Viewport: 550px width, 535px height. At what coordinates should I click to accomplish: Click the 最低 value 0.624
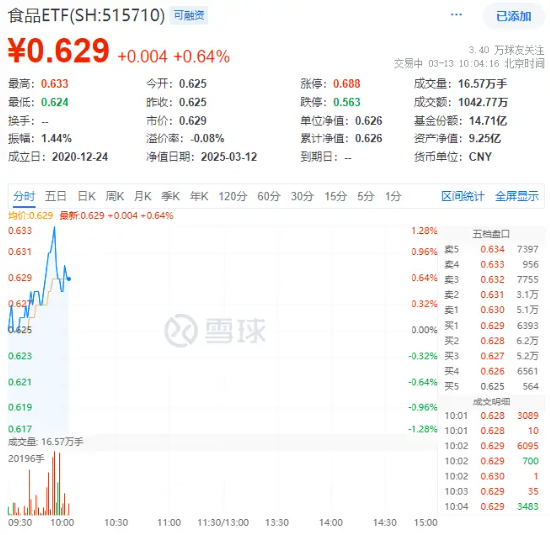tap(54, 102)
